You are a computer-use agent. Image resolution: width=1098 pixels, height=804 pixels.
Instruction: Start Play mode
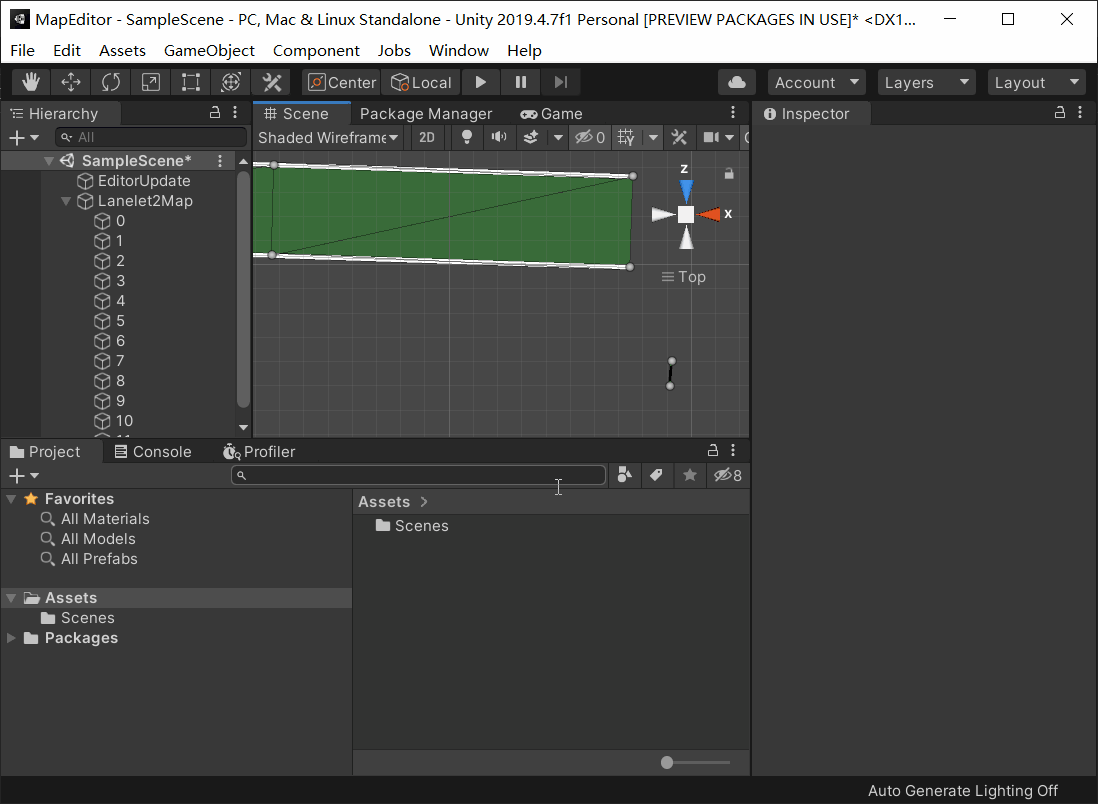tap(480, 83)
